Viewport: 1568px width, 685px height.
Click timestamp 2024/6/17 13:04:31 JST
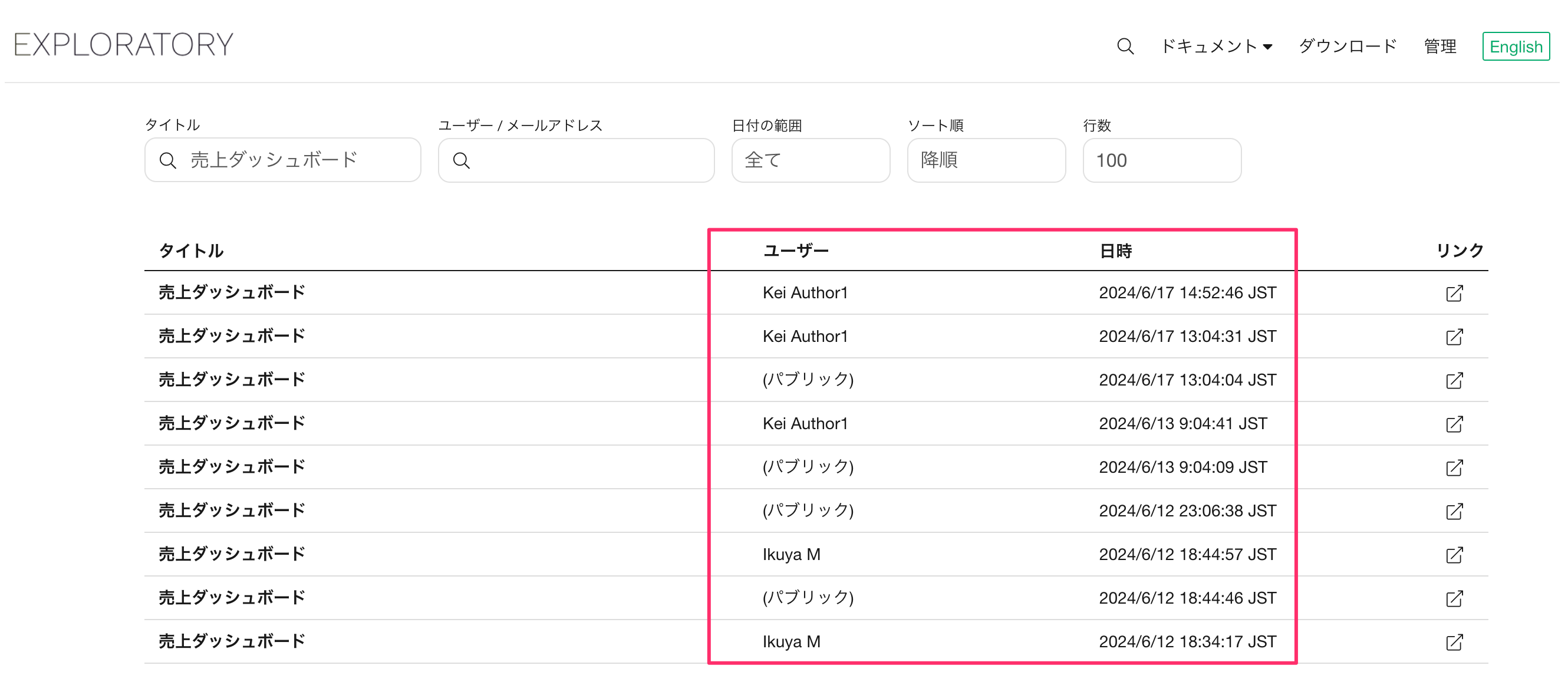point(1187,336)
